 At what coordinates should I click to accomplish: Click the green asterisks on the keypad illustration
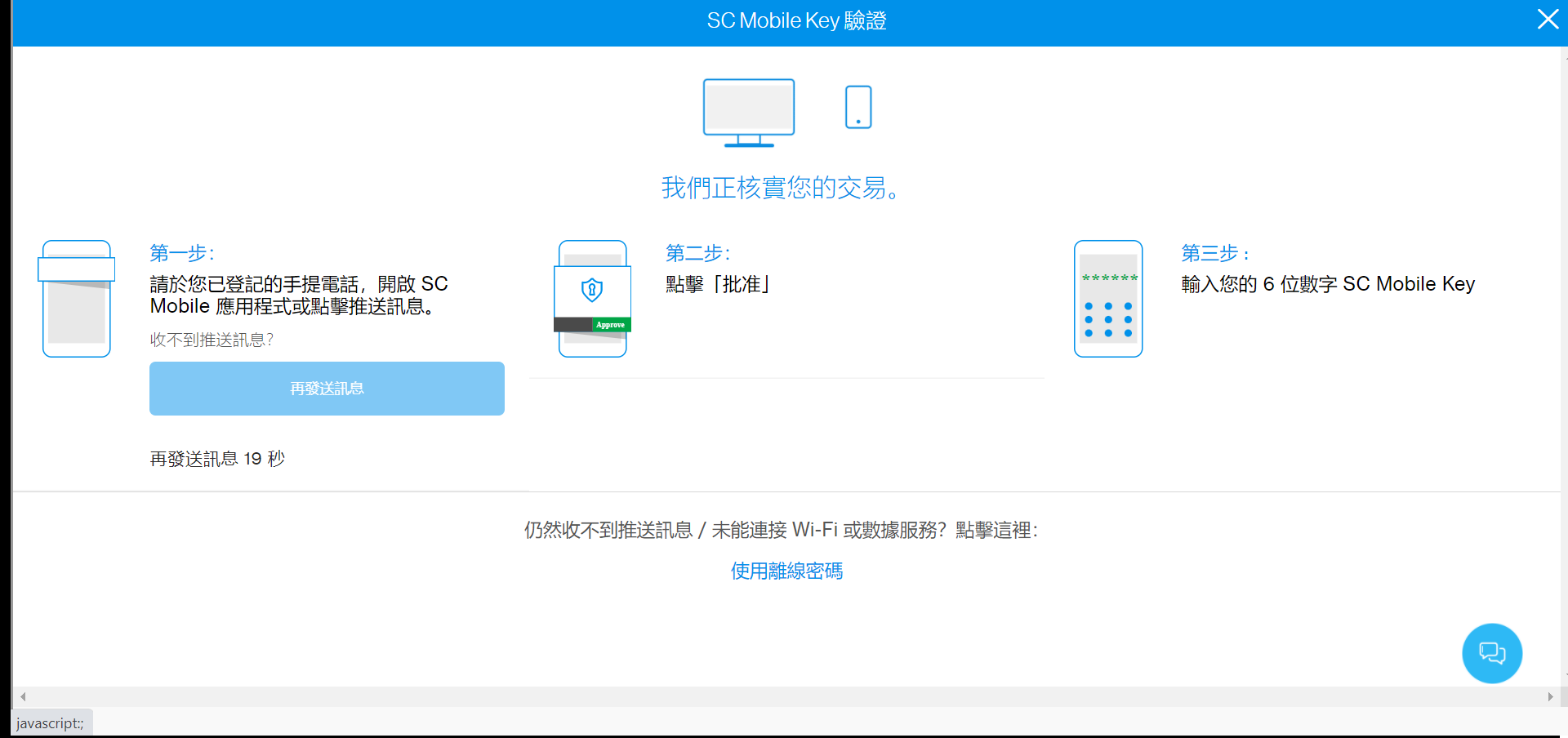click(1108, 278)
